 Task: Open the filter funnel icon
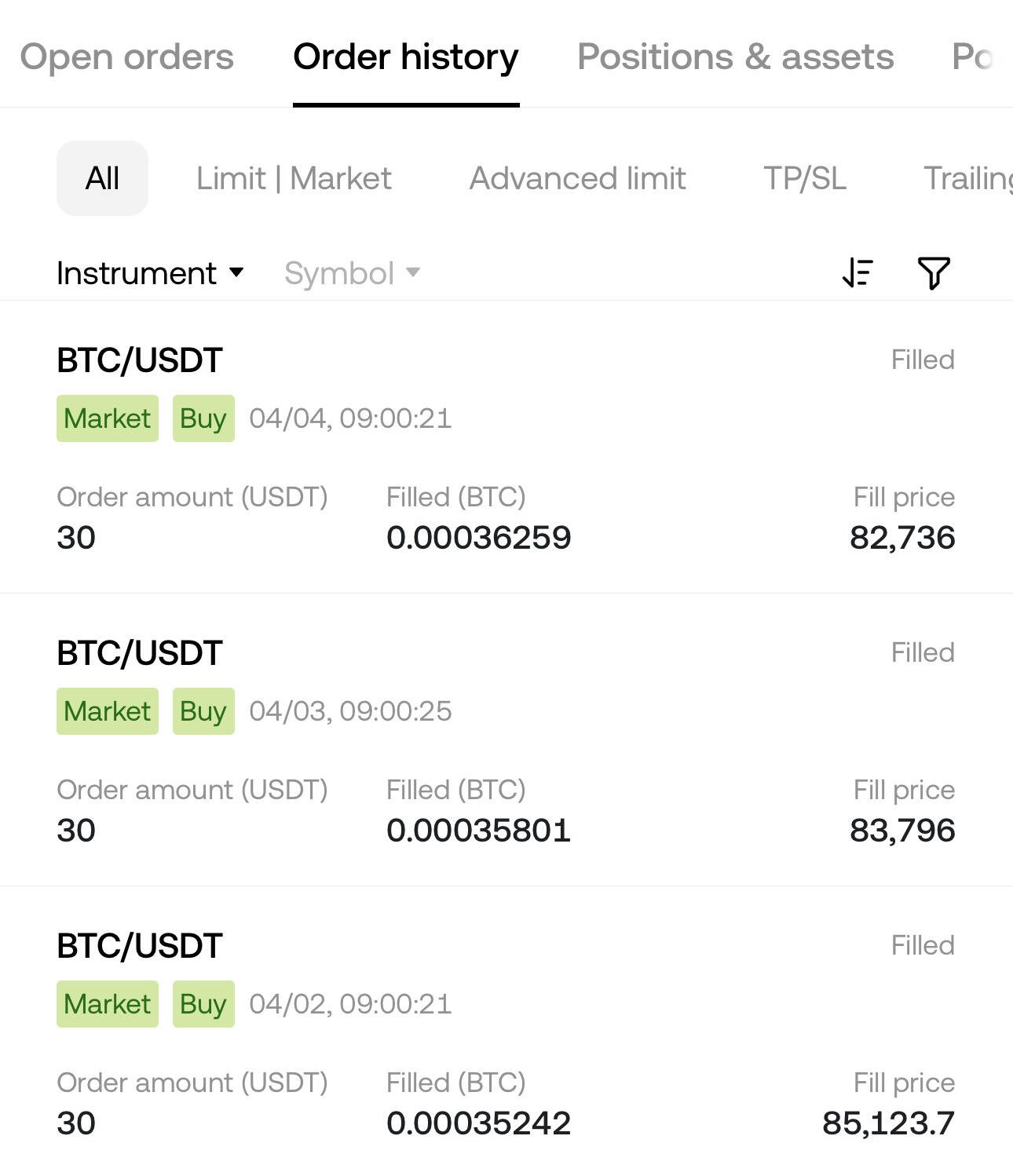coord(934,273)
